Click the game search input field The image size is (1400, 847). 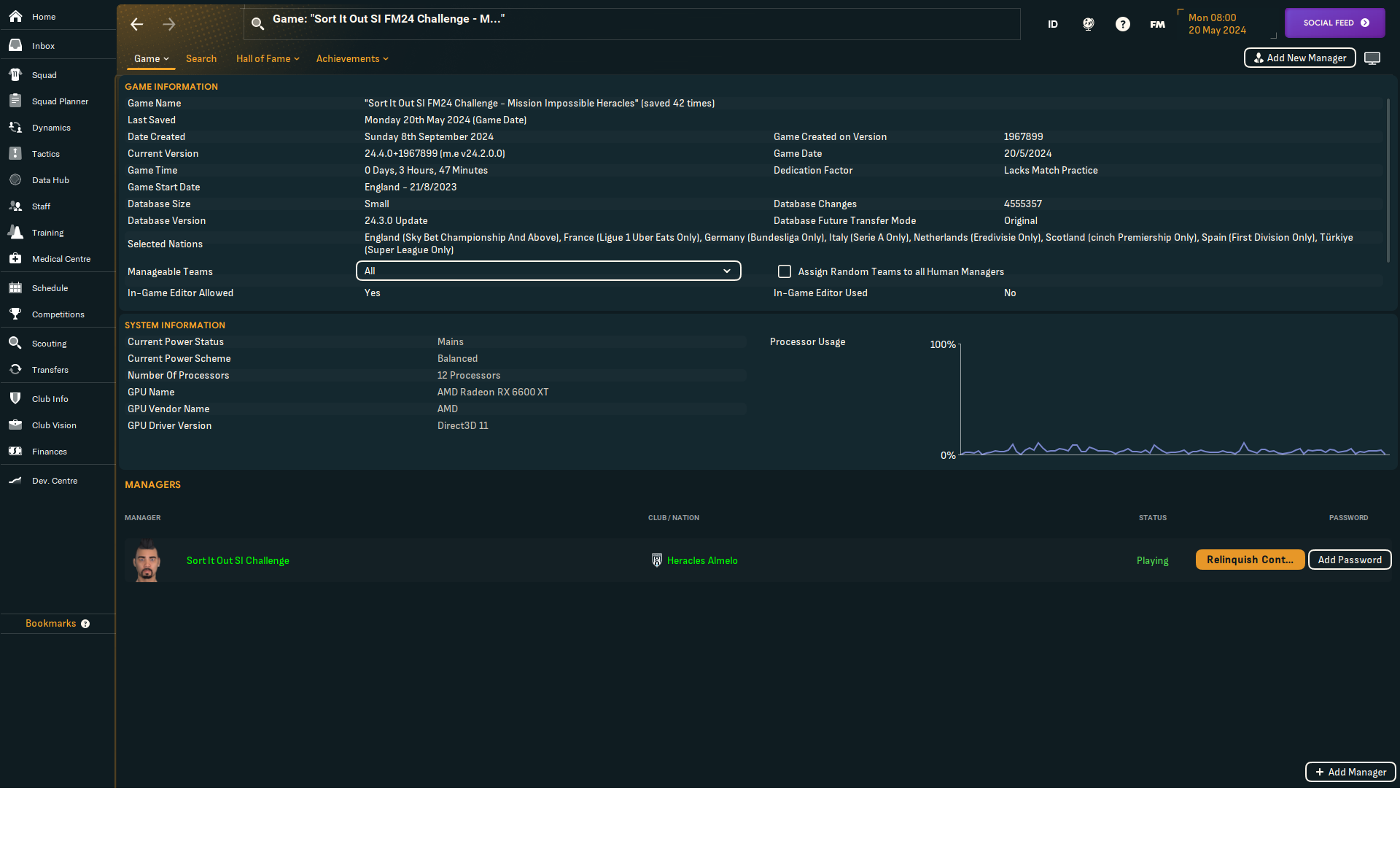(x=631, y=24)
